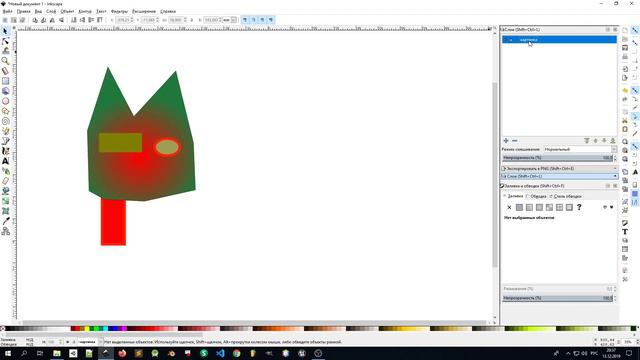Click the X coordinate input field
This screenshot has width=640, height=360.
tap(124, 20)
